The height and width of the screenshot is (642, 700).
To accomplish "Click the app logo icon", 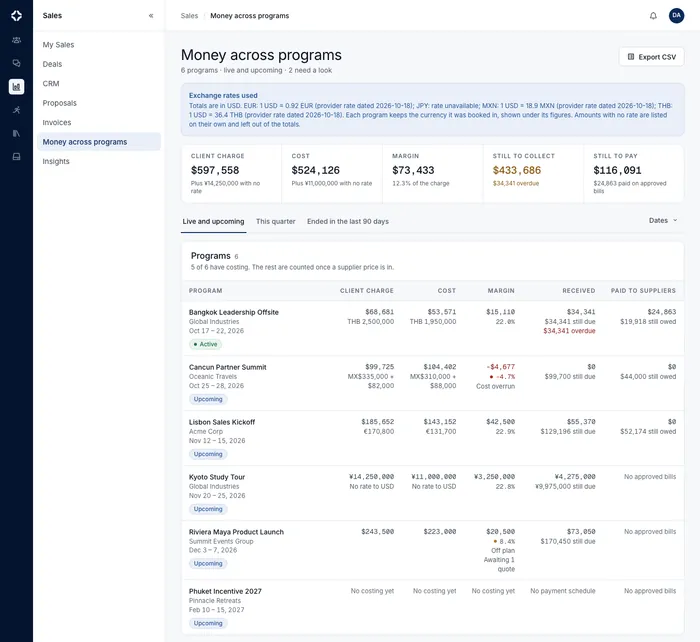I will click(x=17, y=16).
